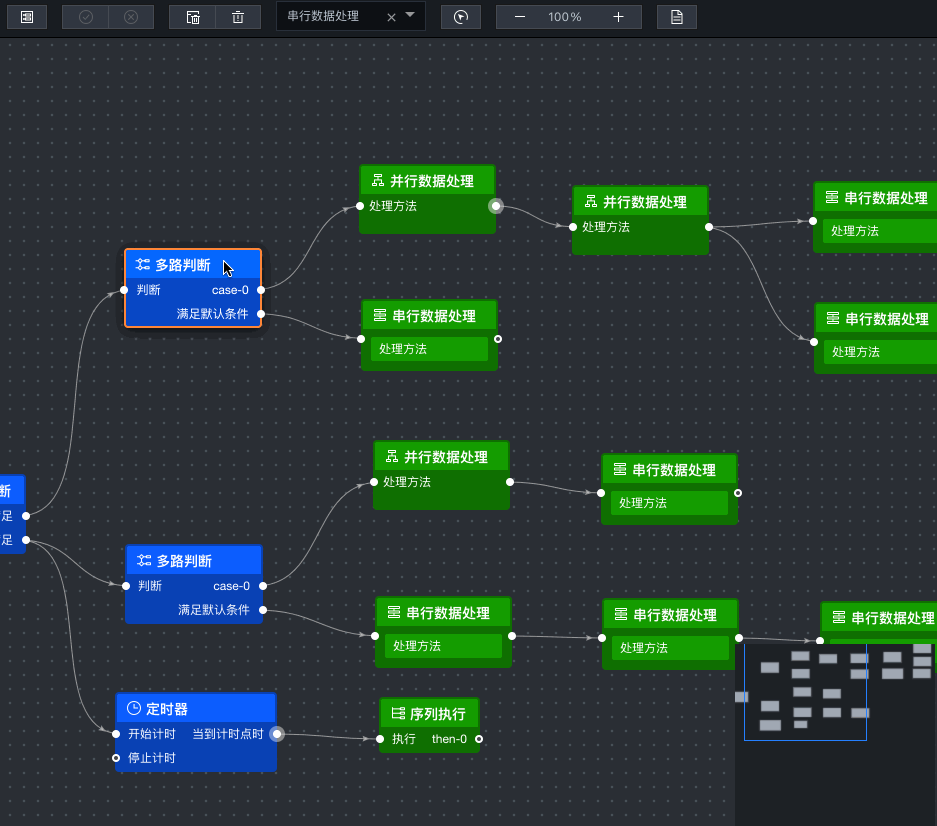Viewport: 937px width, 826px height.
Task: Select the 定时器 node header
Action: 196,709
